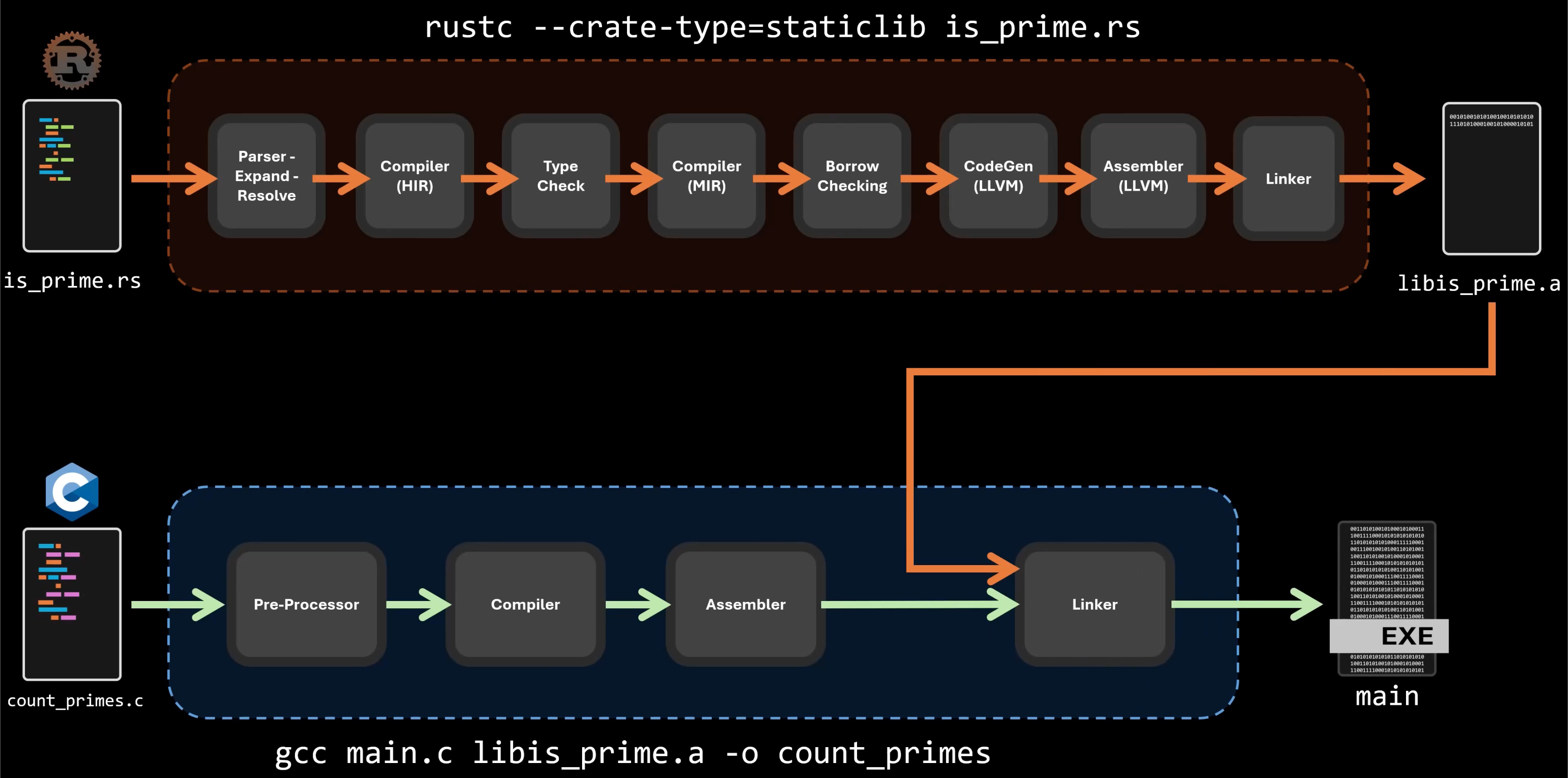Click the gcc main.c command text
This screenshot has width=1568, height=778.
tap(632, 753)
